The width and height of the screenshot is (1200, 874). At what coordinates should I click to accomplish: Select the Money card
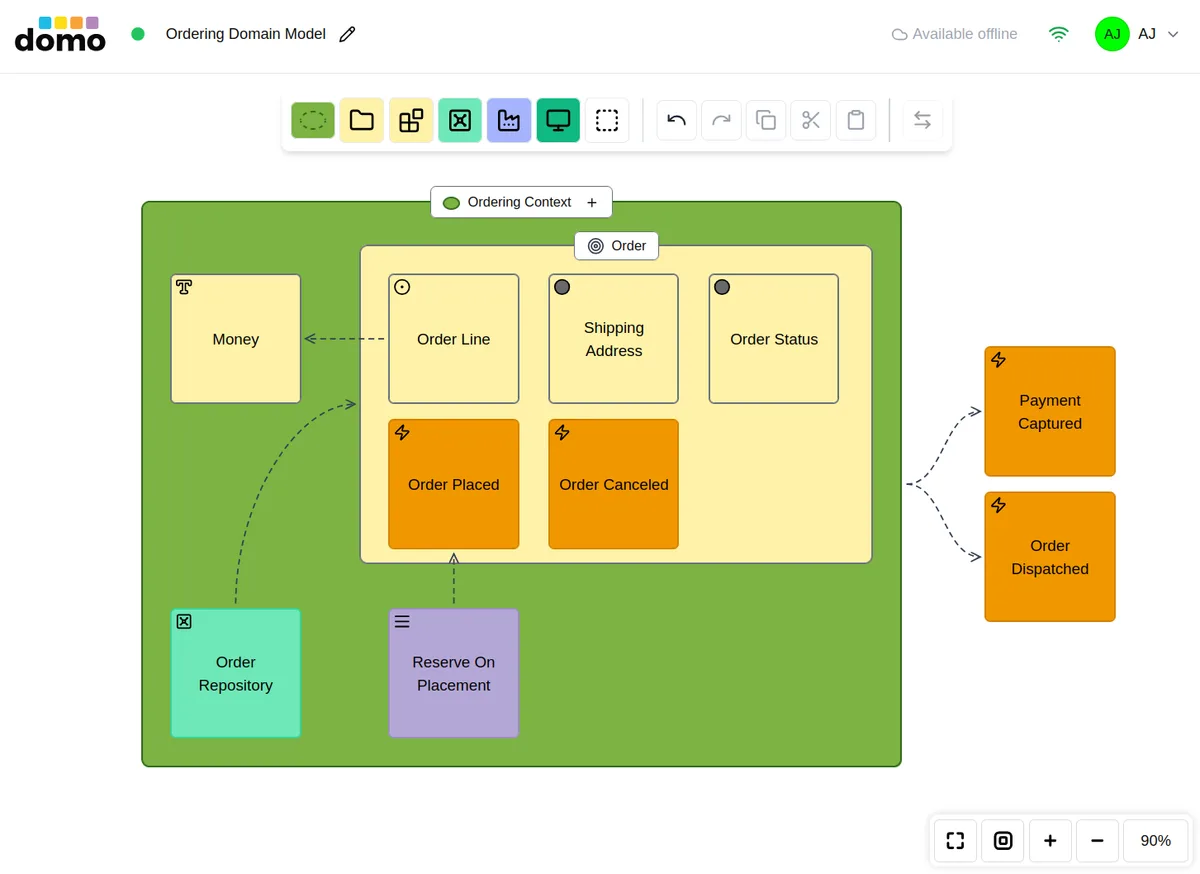236,339
